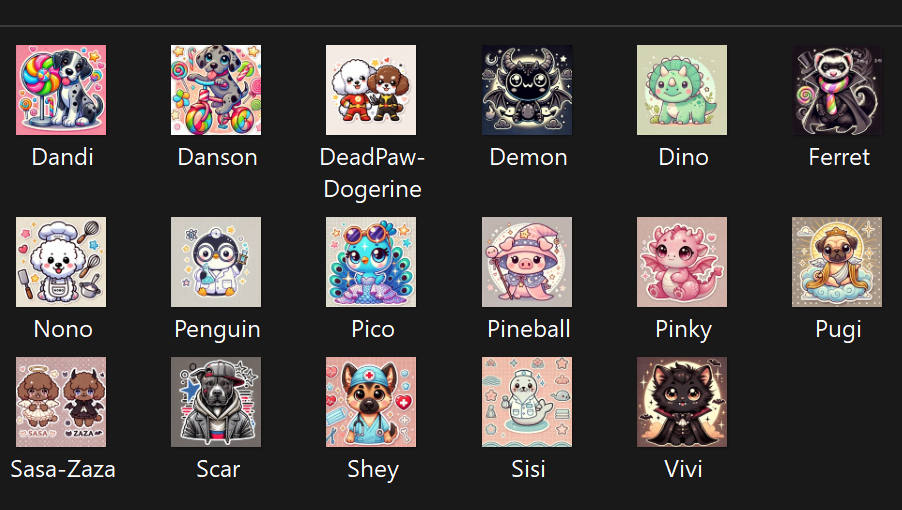The width and height of the screenshot is (902, 510).
Task: Select the Shey nurse shepherd dog icon
Action: [x=371, y=402]
